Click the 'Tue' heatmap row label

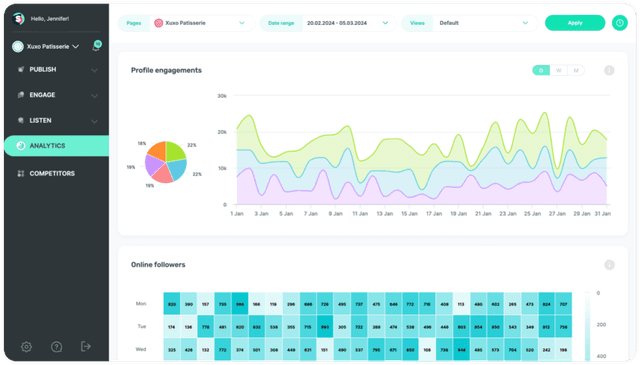pos(142,326)
